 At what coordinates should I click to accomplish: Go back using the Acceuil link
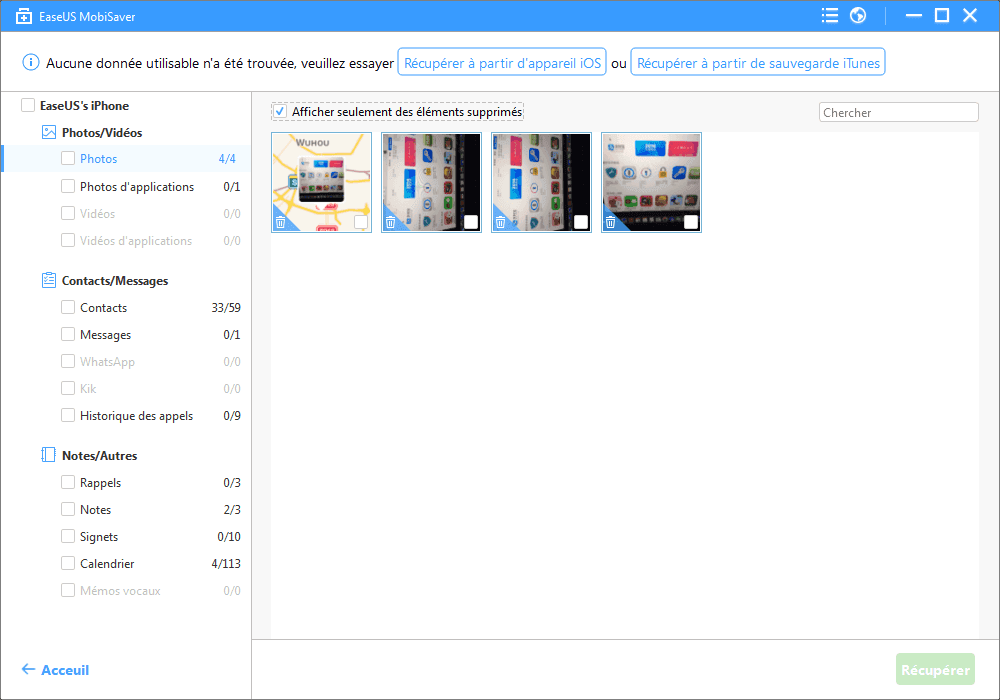tap(56, 670)
